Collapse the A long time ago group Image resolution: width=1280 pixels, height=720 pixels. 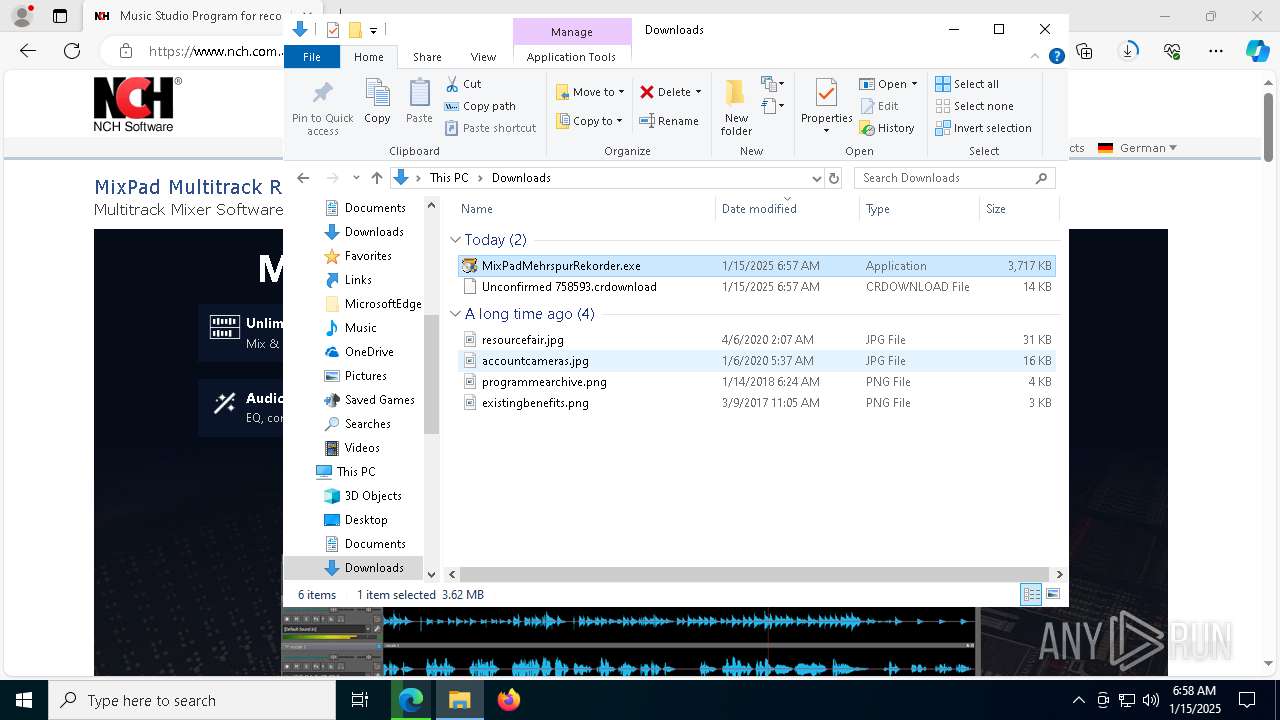[456, 314]
